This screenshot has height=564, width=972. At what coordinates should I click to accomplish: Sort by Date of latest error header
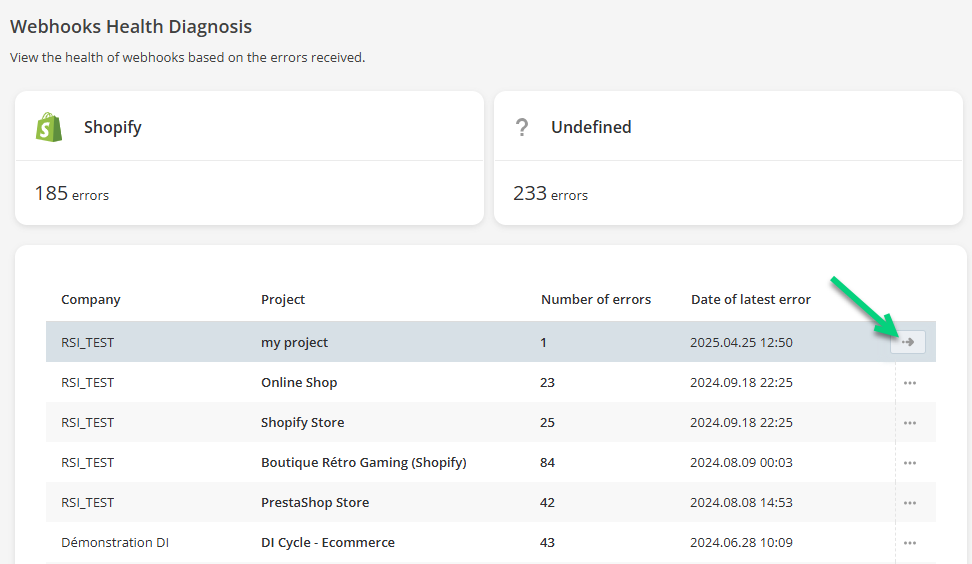pyautogui.click(x=751, y=299)
